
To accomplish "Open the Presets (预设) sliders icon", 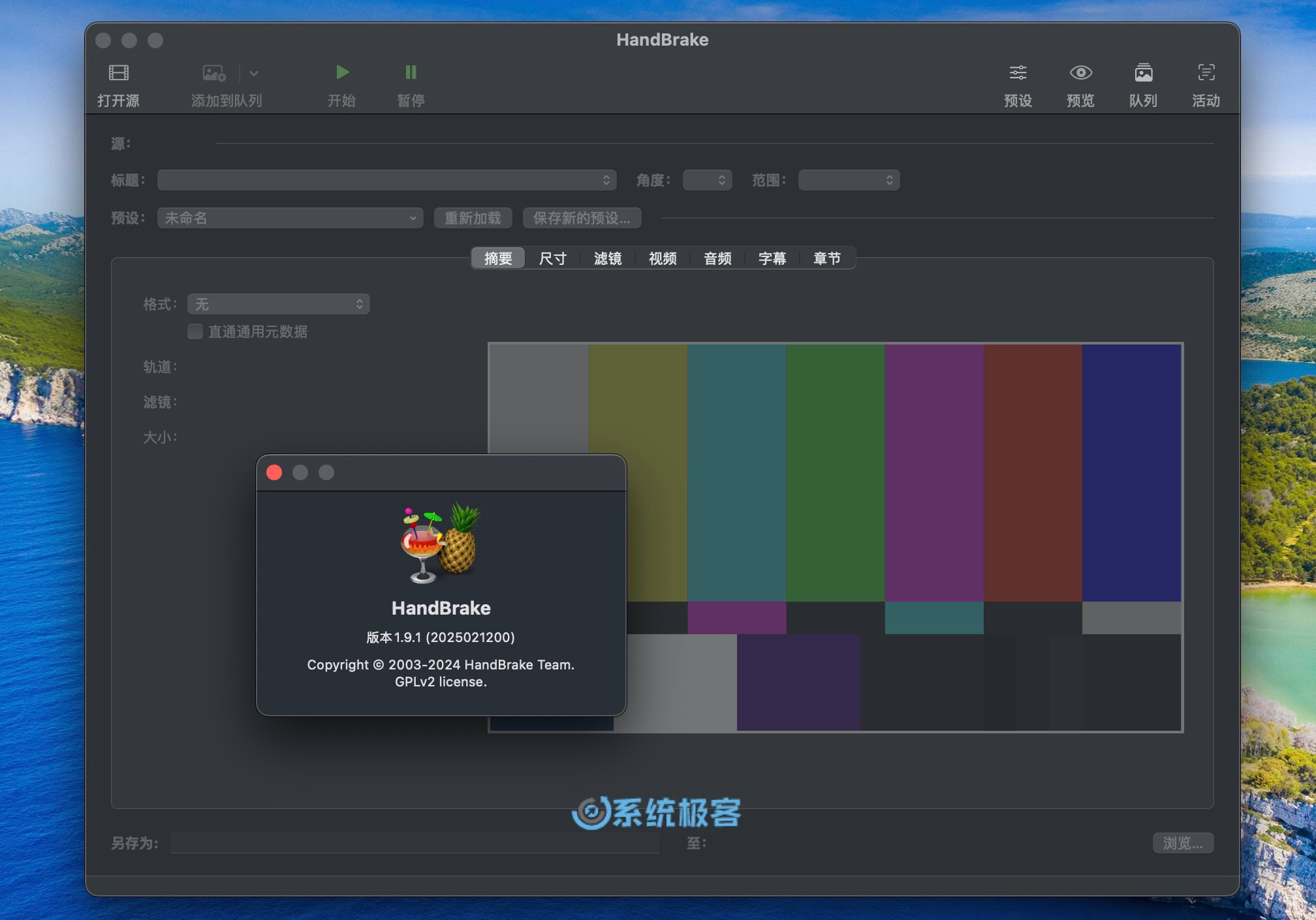I will click(1018, 72).
